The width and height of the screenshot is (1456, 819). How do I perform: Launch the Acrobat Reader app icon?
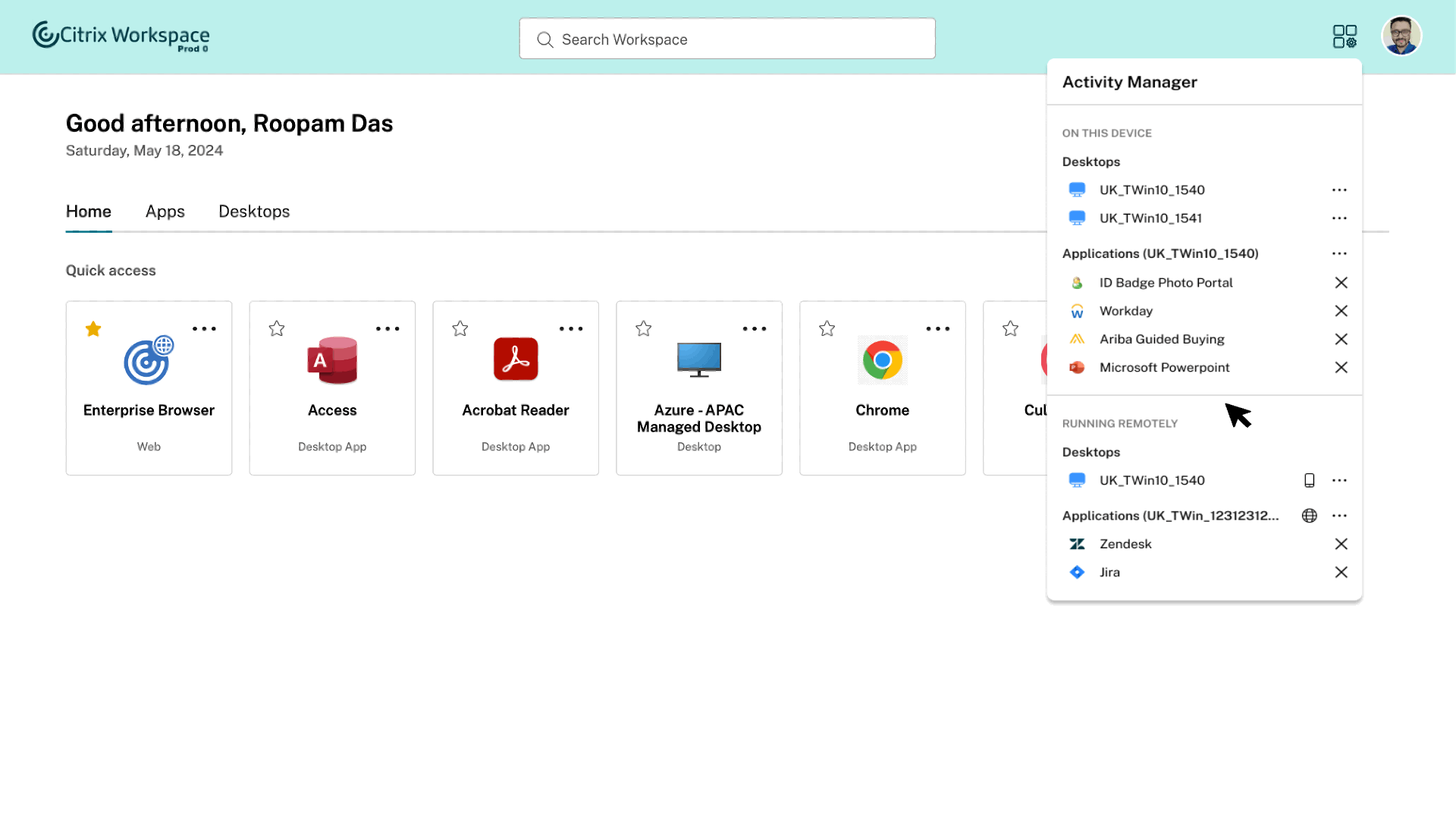pyautogui.click(x=516, y=359)
